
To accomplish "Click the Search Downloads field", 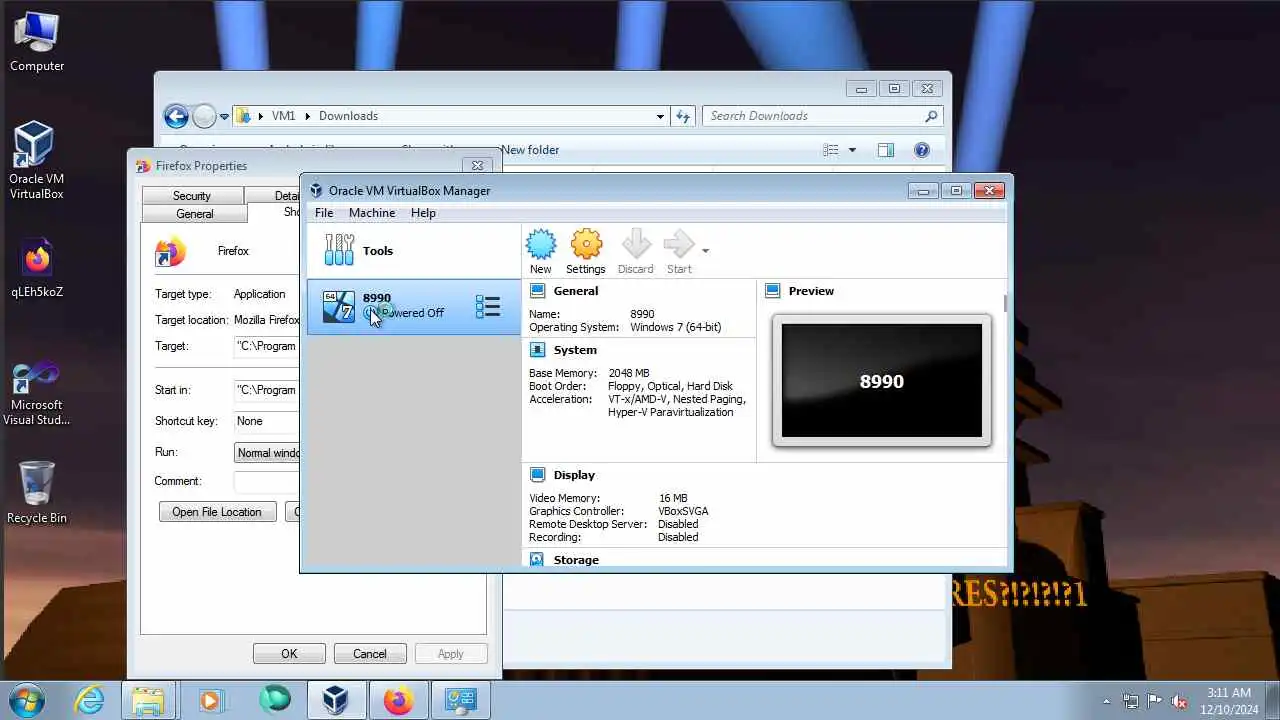I will tap(822, 116).
